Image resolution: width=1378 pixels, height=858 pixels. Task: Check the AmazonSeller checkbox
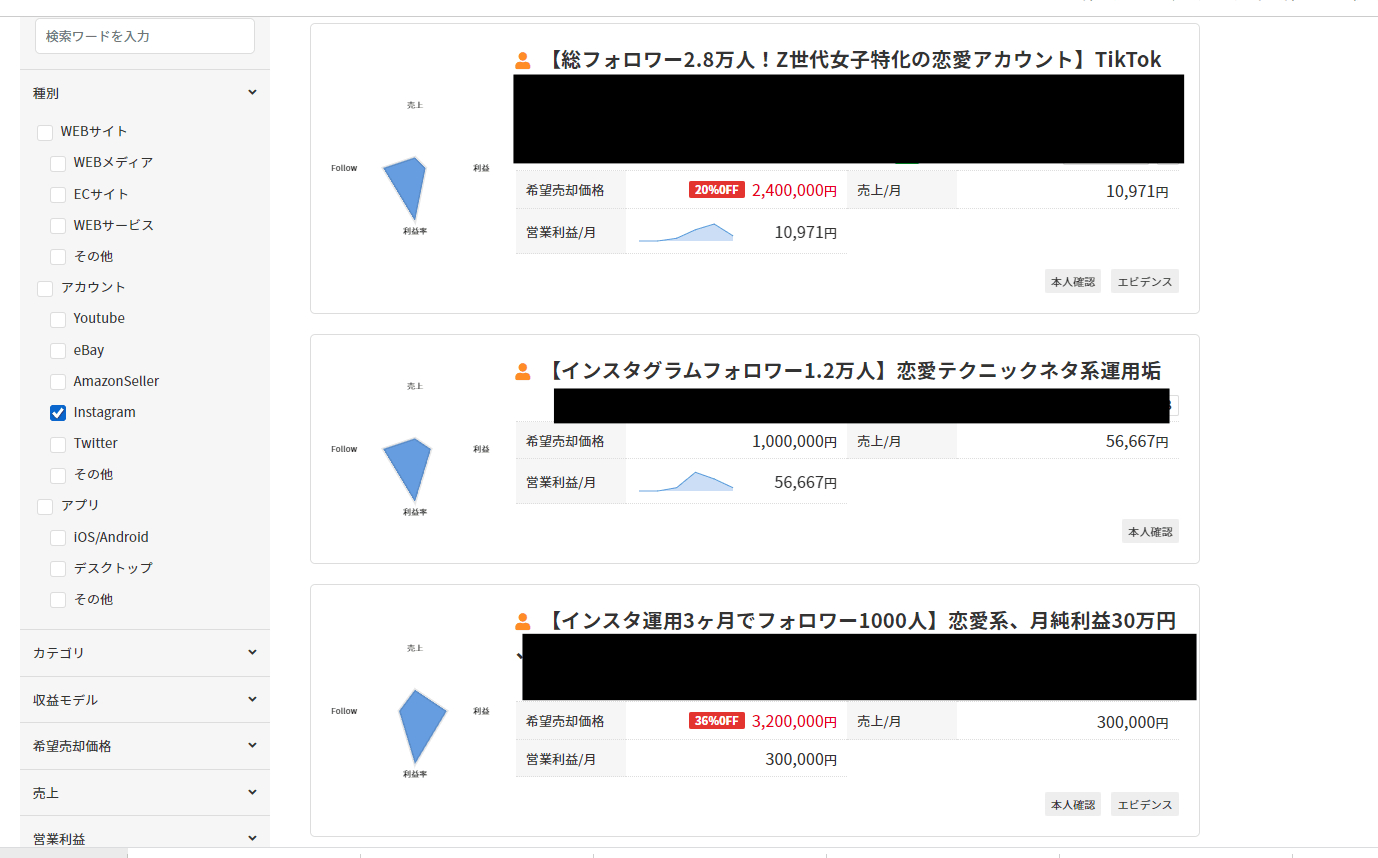[x=58, y=382]
